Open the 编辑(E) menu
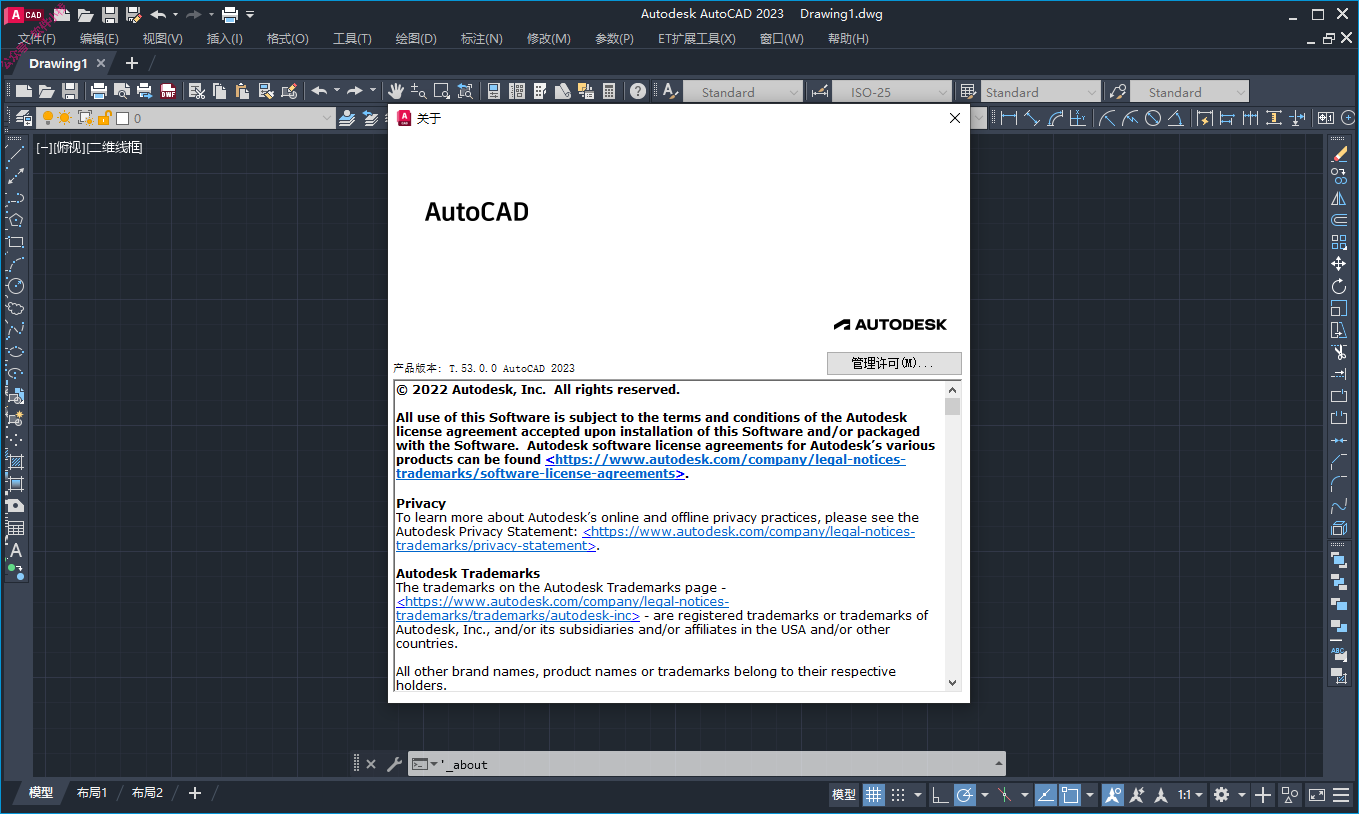The height and width of the screenshot is (814, 1359). [x=99, y=38]
